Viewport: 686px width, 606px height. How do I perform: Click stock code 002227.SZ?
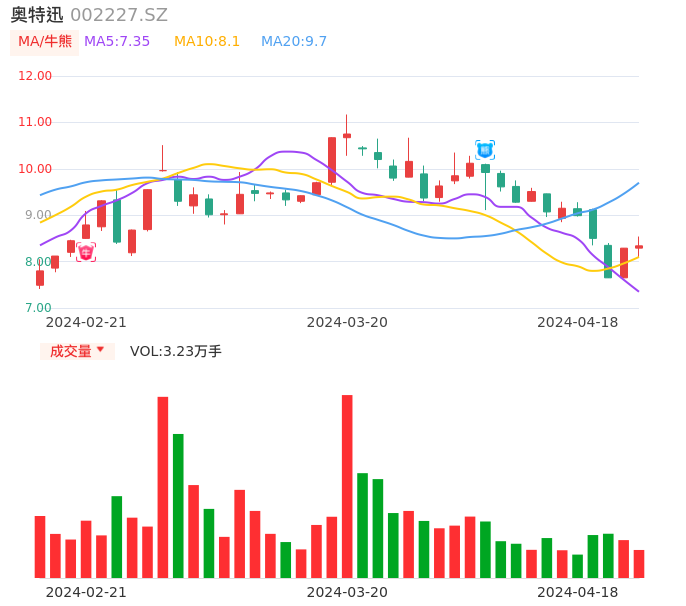click(119, 15)
